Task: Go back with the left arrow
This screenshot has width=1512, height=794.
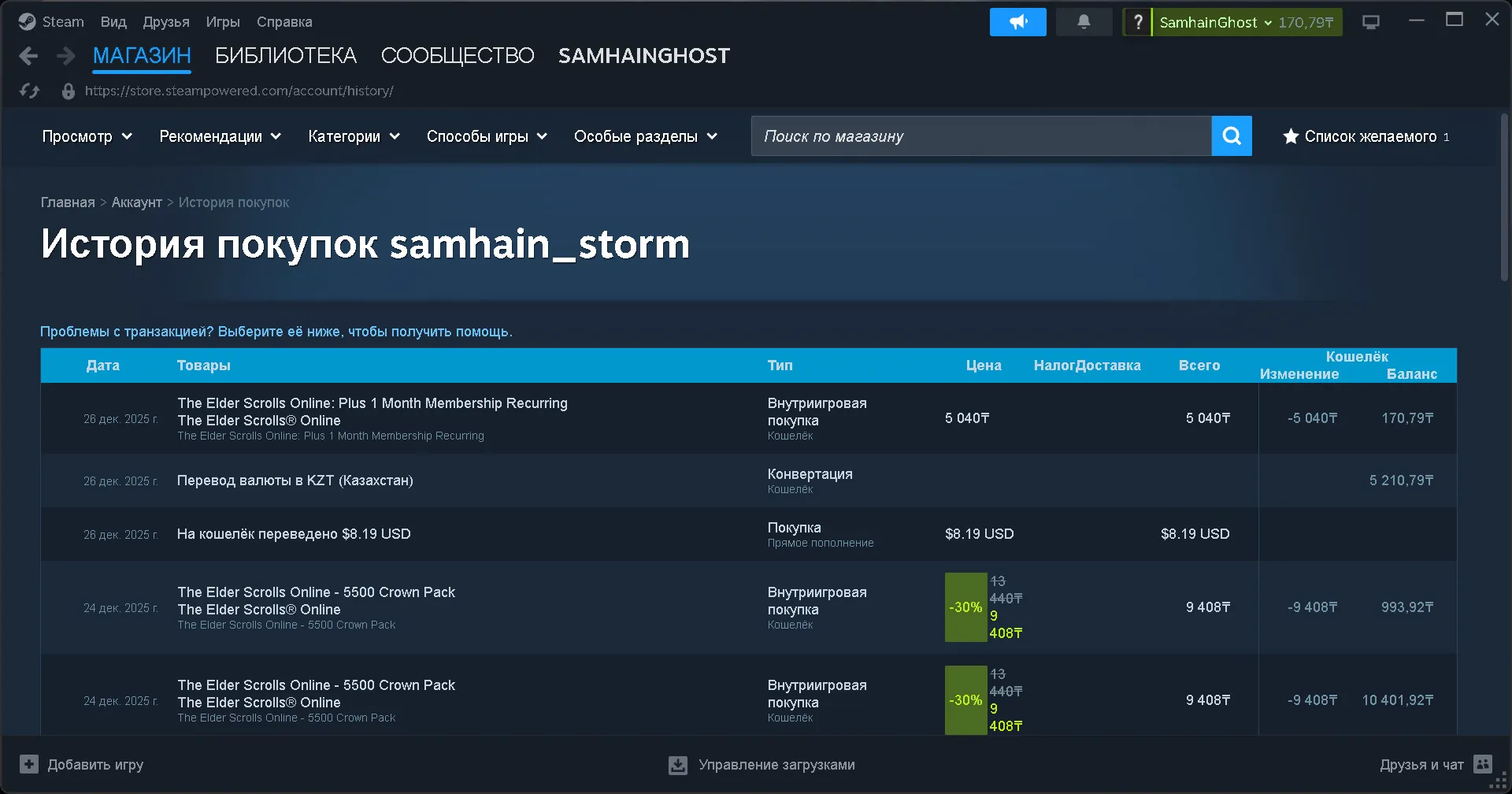Action: pyautogui.click(x=28, y=56)
